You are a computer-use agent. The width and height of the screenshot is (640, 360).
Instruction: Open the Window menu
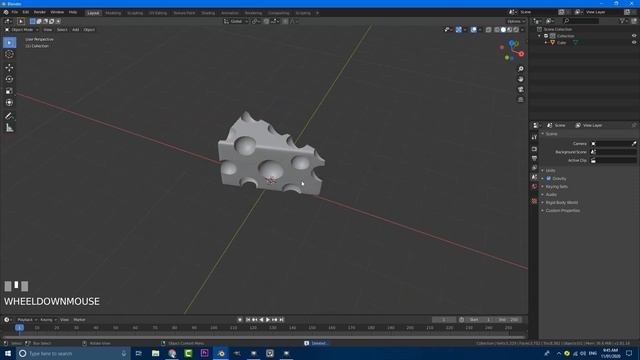57,12
